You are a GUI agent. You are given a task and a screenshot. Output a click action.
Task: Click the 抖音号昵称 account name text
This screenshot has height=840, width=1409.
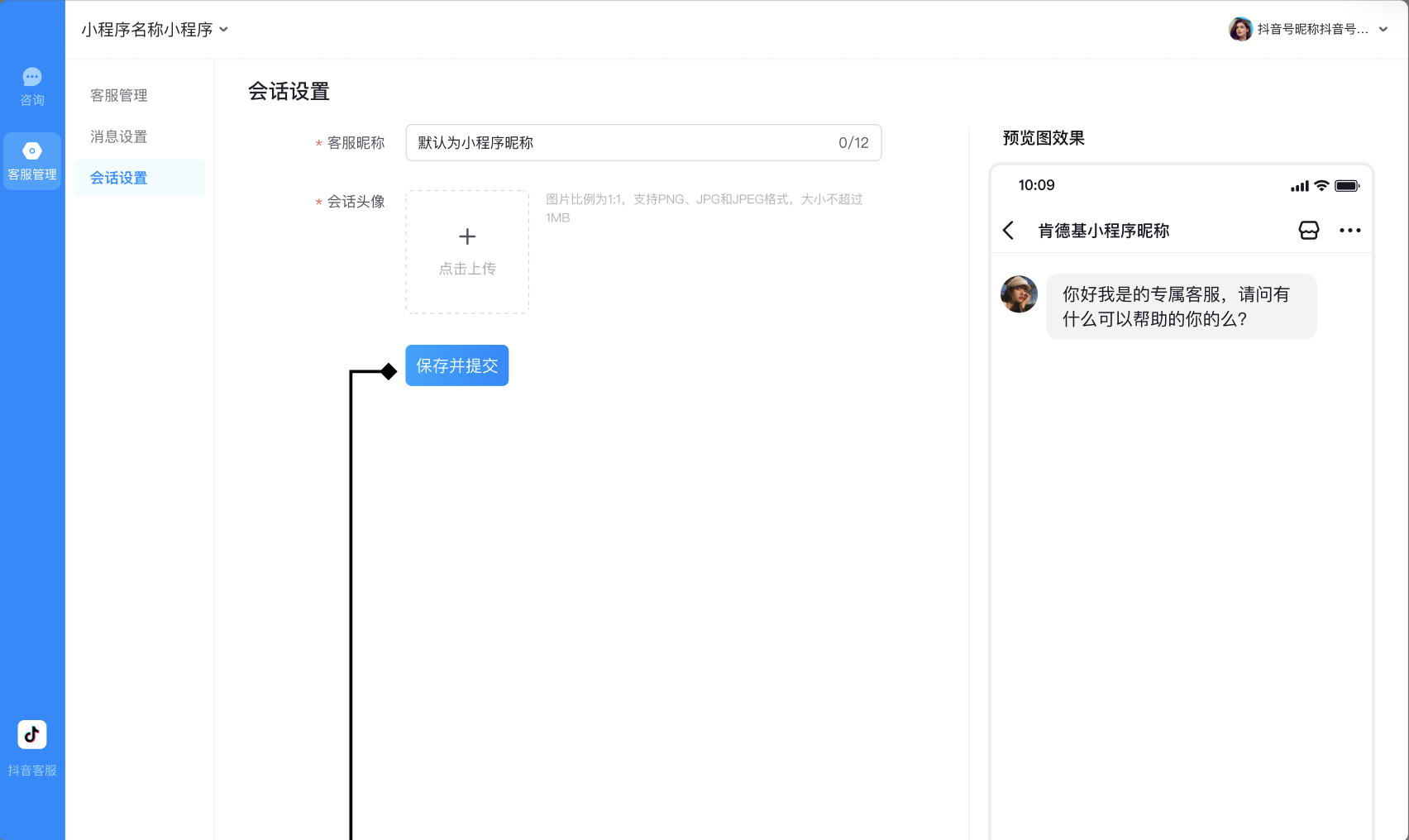(x=1312, y=30)
